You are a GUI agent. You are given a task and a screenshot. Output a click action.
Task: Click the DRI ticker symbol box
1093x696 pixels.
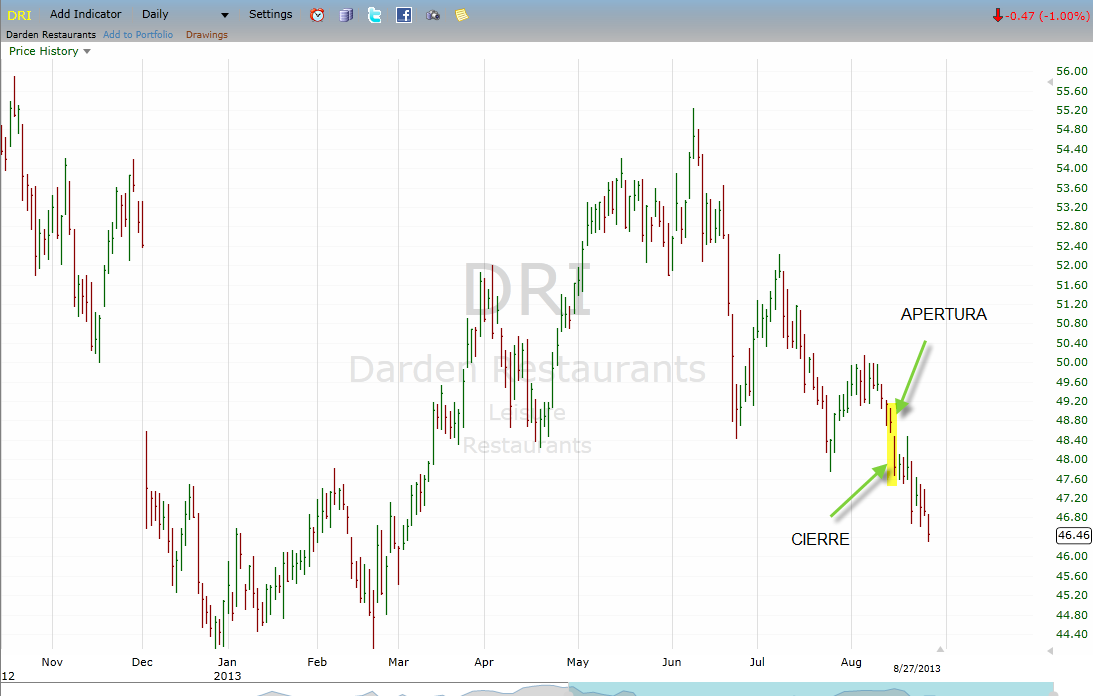click(x=20, y=15)
